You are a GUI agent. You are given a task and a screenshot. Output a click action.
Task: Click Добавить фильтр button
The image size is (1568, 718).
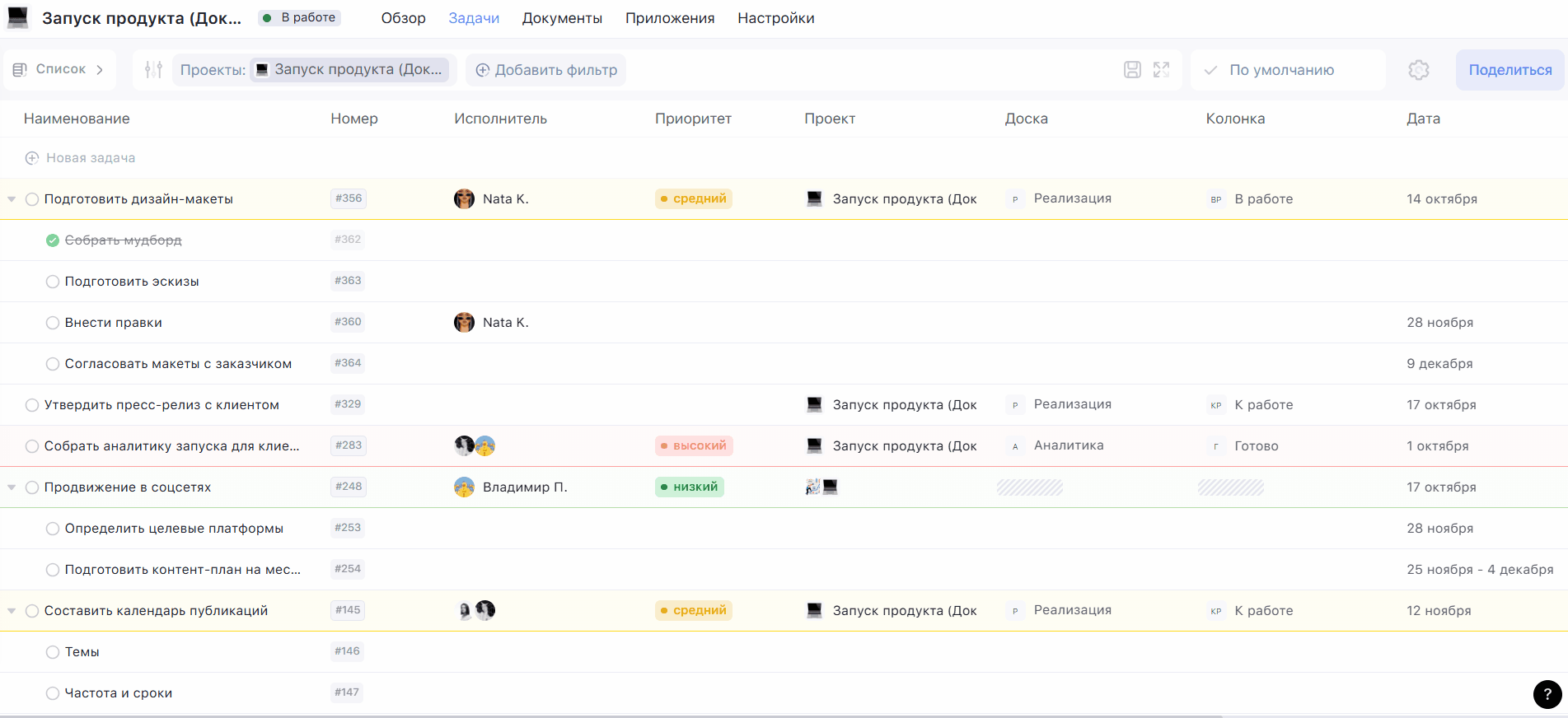pos(546,70)
